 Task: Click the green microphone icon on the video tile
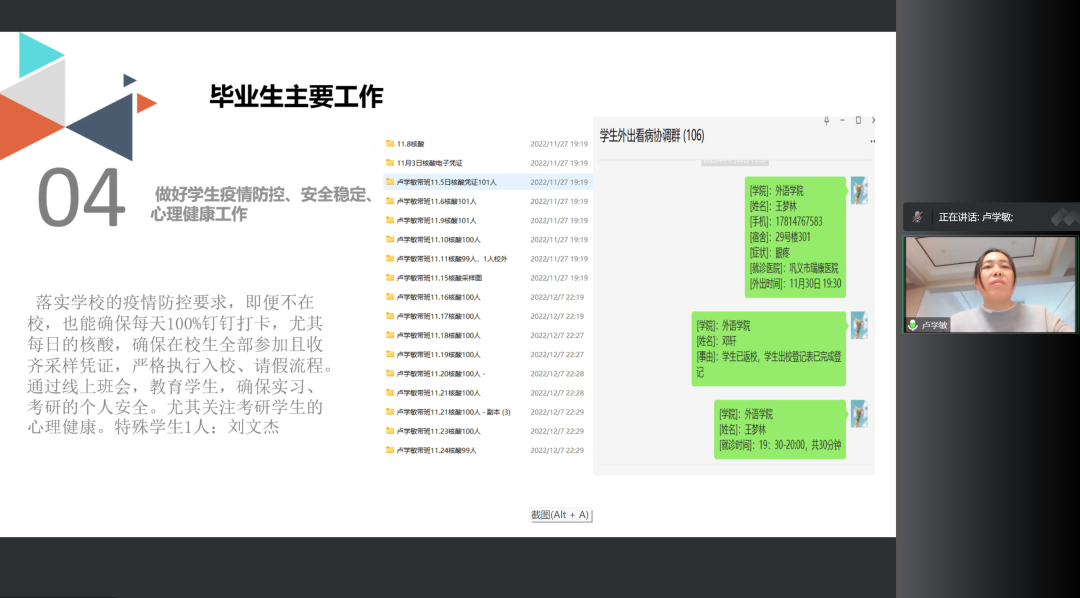(x=913, y=325)
